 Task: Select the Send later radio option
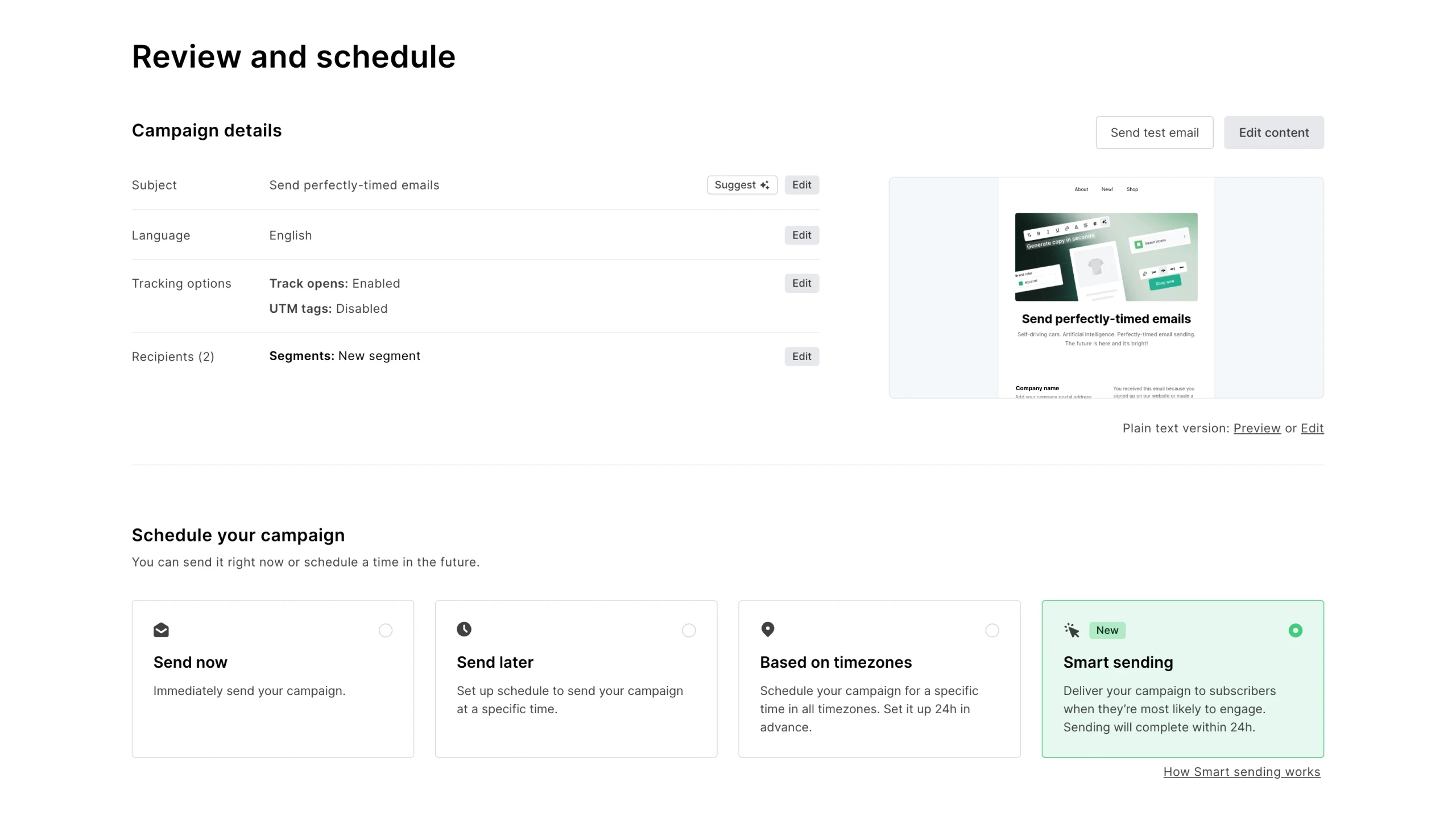point(689,630)
